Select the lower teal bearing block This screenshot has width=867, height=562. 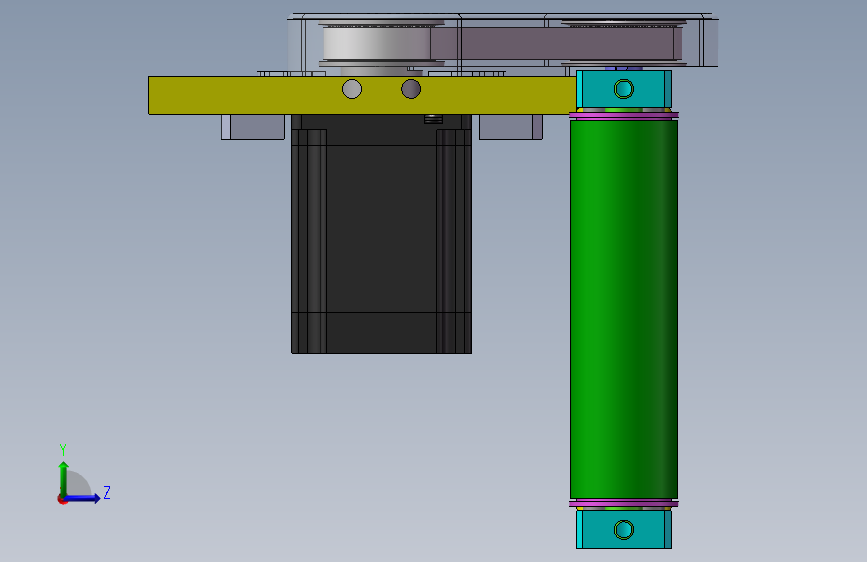624,529
